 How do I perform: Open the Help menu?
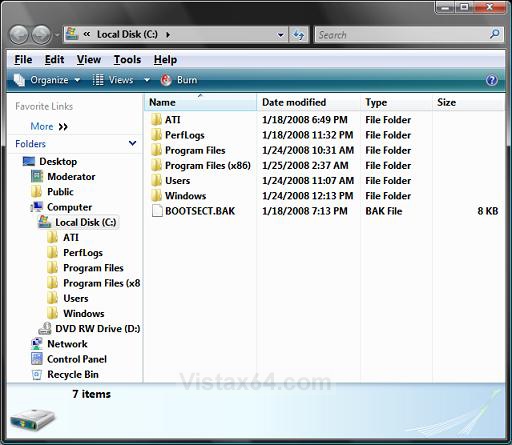(165, 60)
